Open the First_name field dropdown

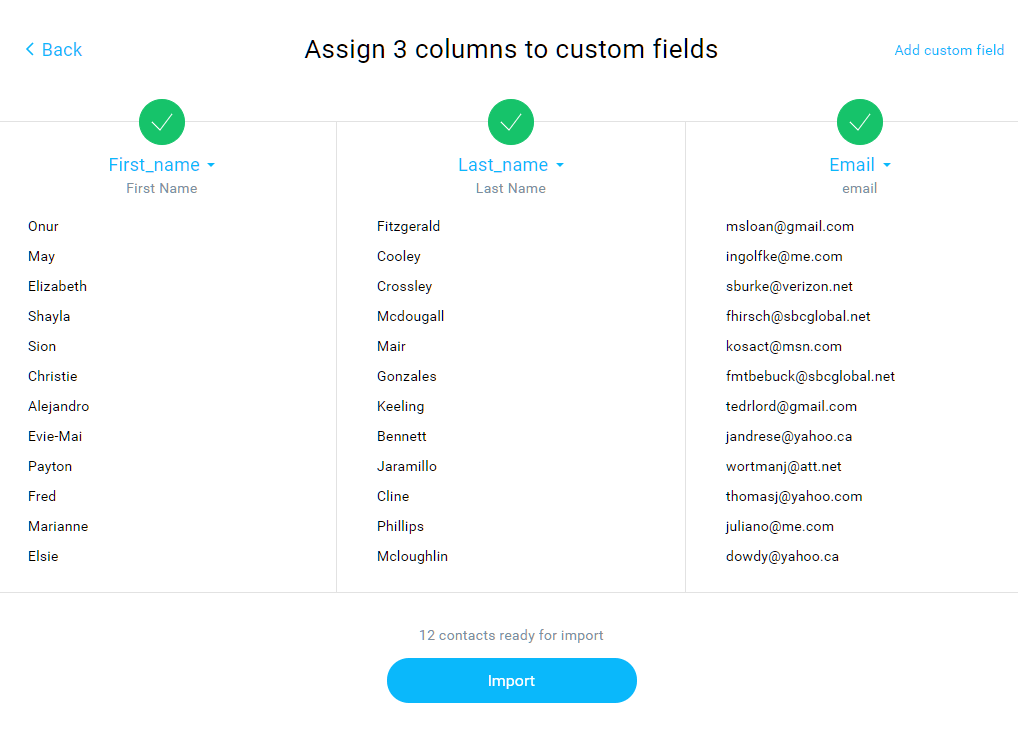(x=162, y=165)
